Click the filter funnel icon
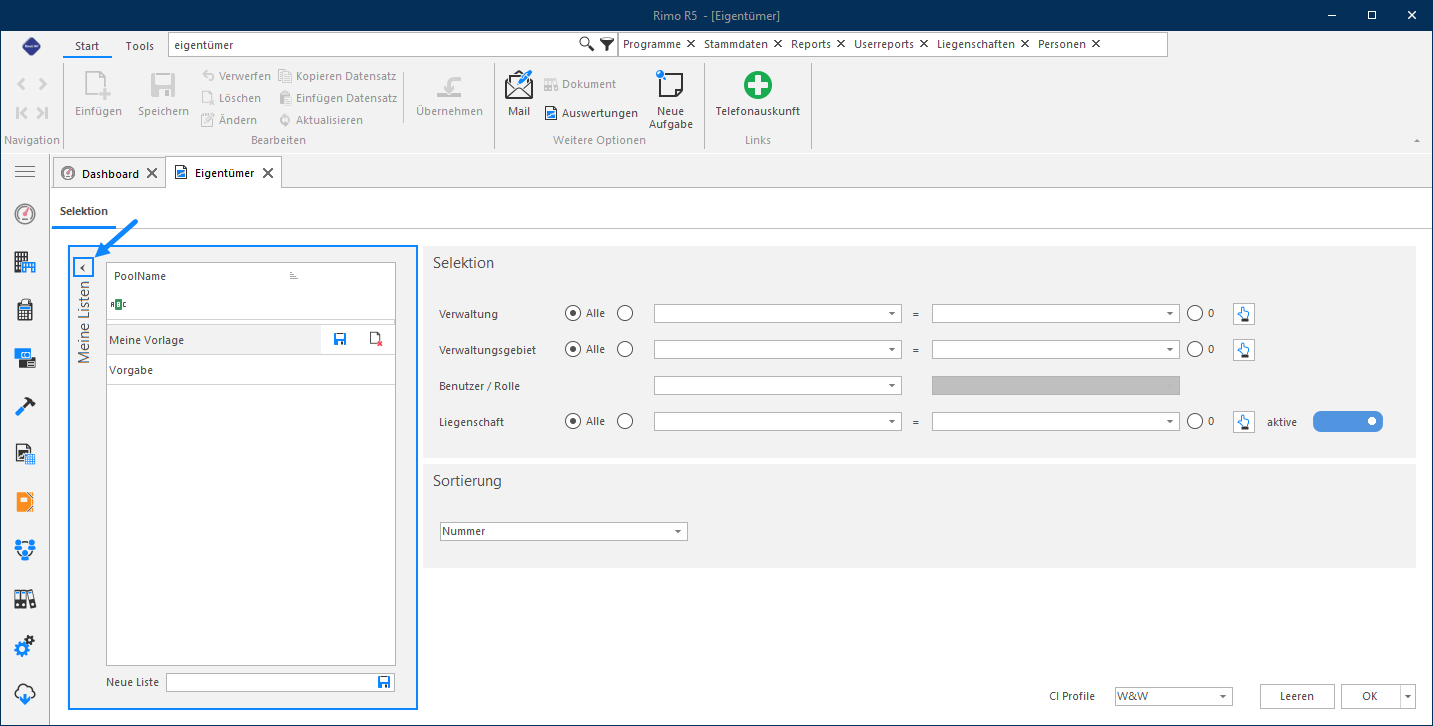1433x726 pixels. 606,44
